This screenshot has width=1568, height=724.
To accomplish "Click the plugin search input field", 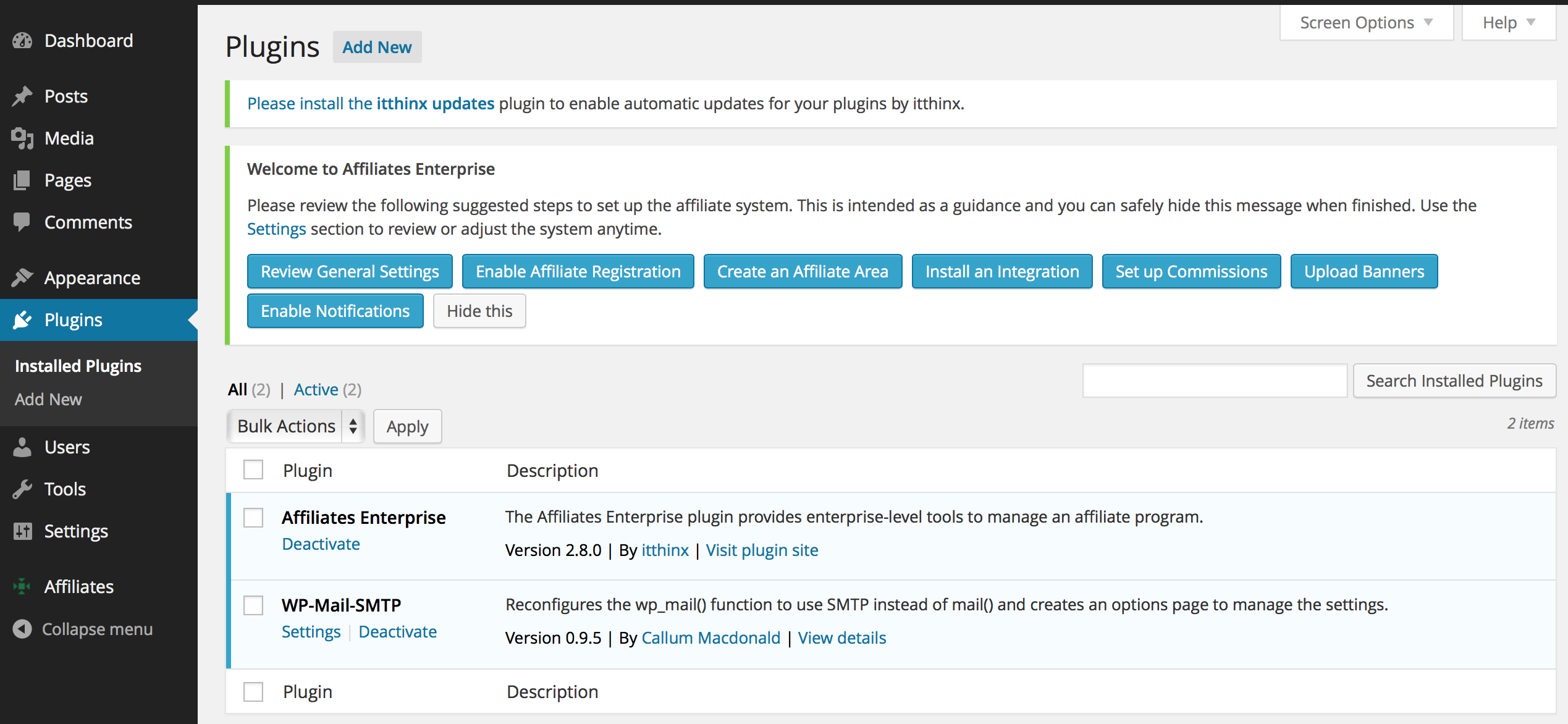I will 1215,381.
